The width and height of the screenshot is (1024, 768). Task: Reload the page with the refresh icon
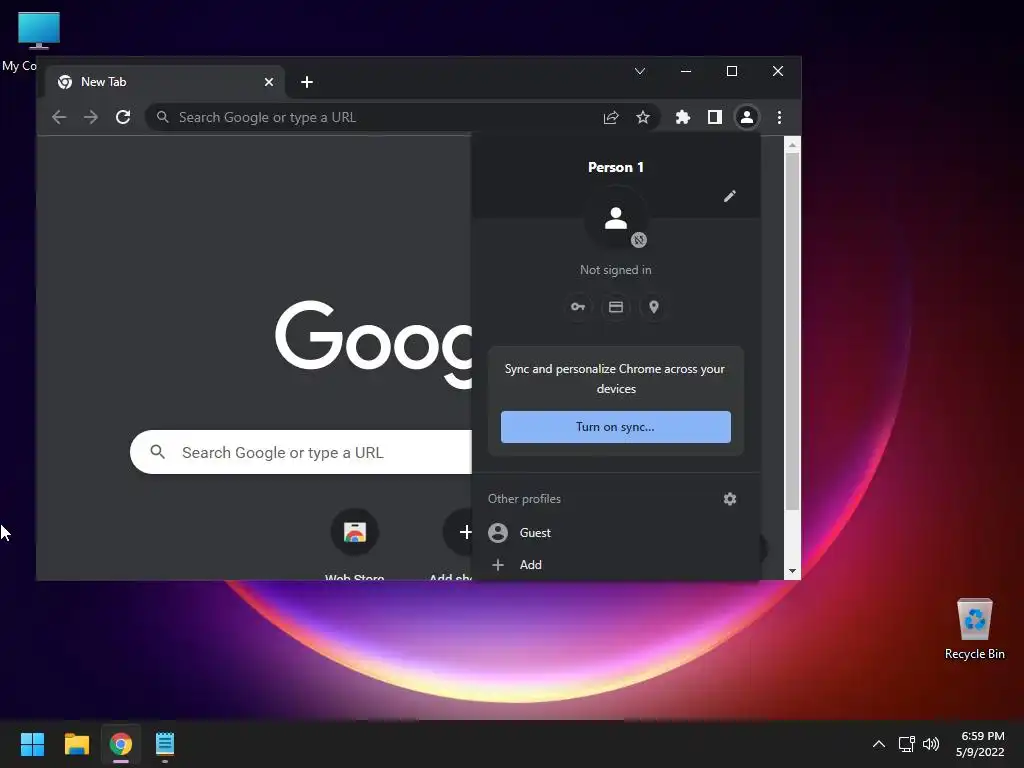(123, 117)
